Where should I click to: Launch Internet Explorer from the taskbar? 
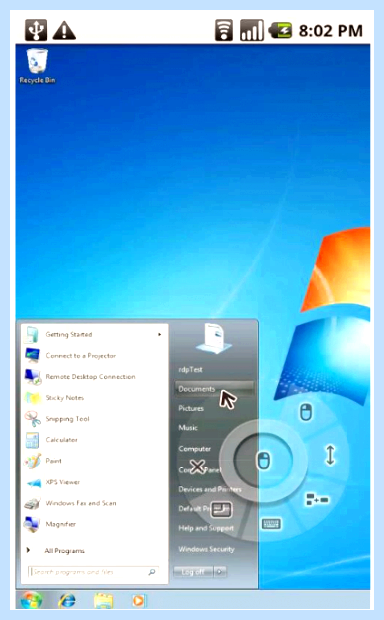[x=67, y=601]
